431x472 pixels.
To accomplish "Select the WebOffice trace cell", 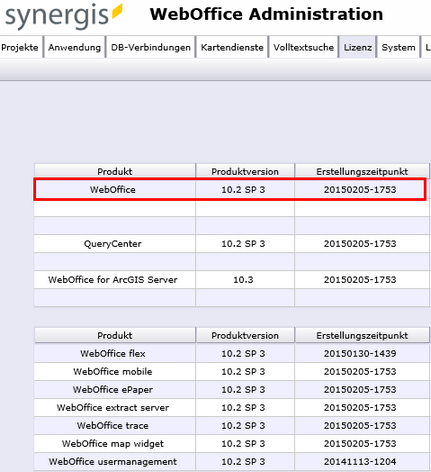I will (115, 425).
